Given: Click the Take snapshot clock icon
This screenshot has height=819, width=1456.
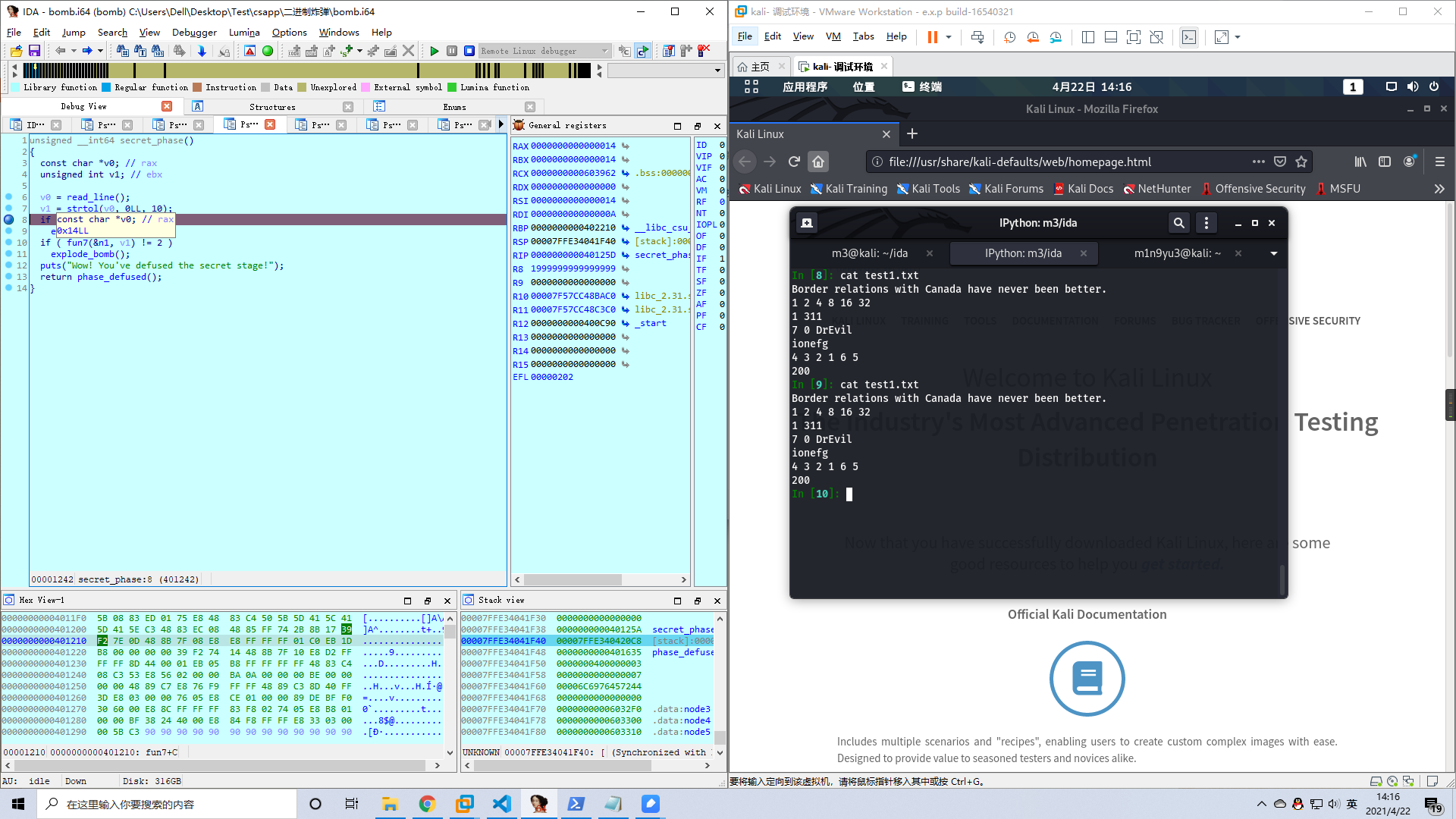Looking at the screenshot, I should pos(1009,37).
